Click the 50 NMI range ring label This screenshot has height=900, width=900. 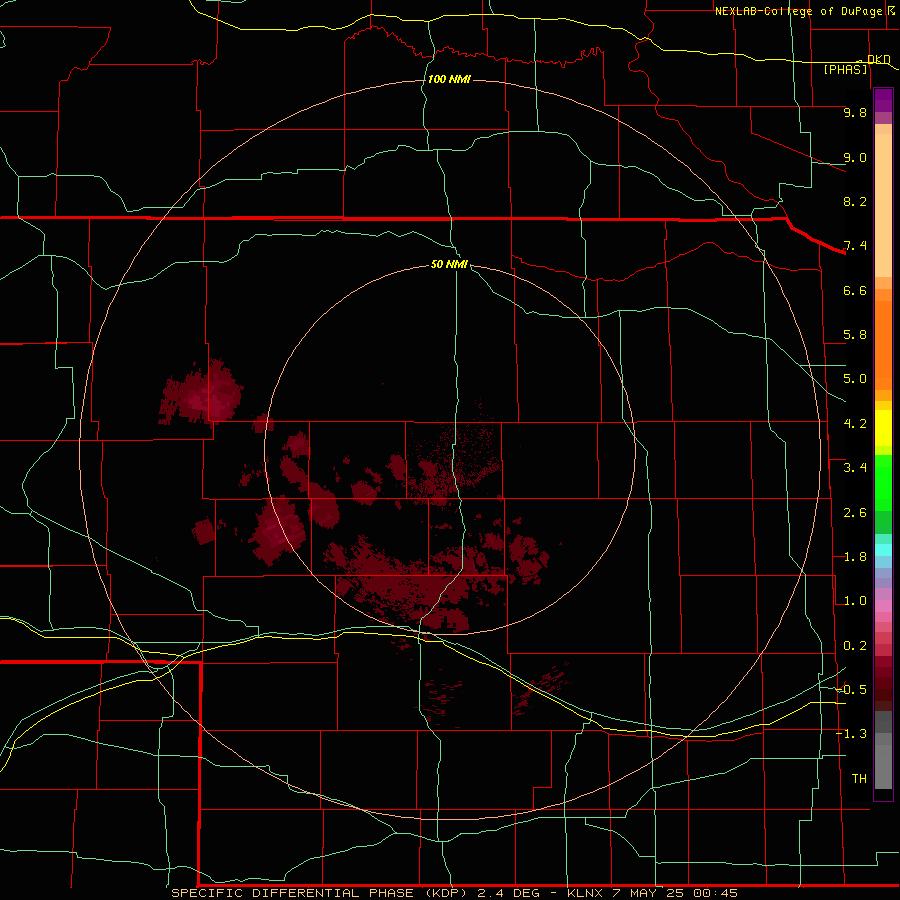point(449,264)
